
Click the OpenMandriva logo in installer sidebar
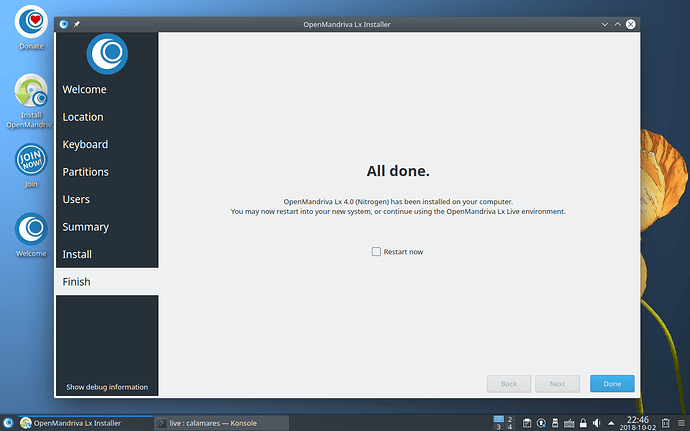point(107,54)
